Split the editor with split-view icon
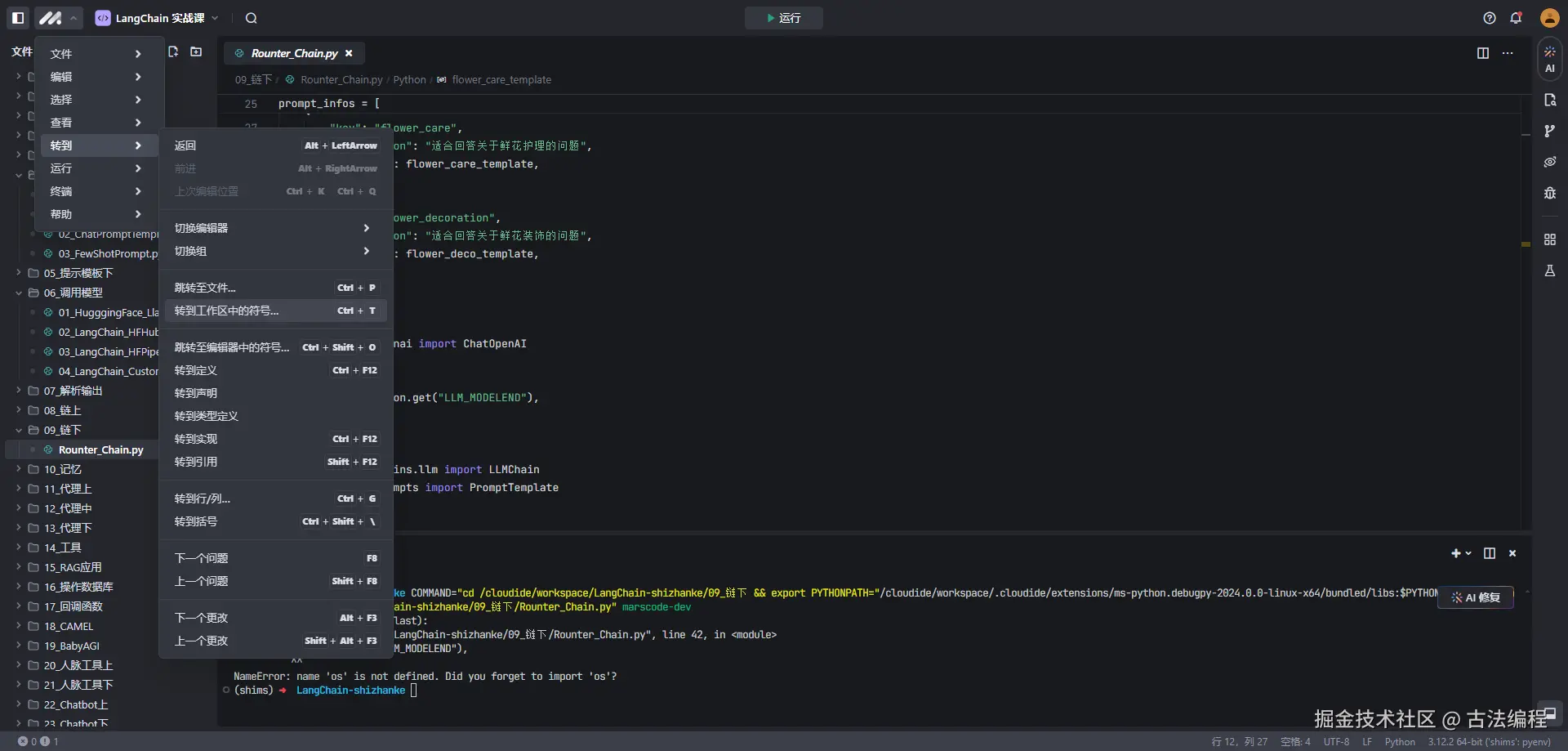This screenshot has width=1568, height=751. click(x=1482, y=53)
